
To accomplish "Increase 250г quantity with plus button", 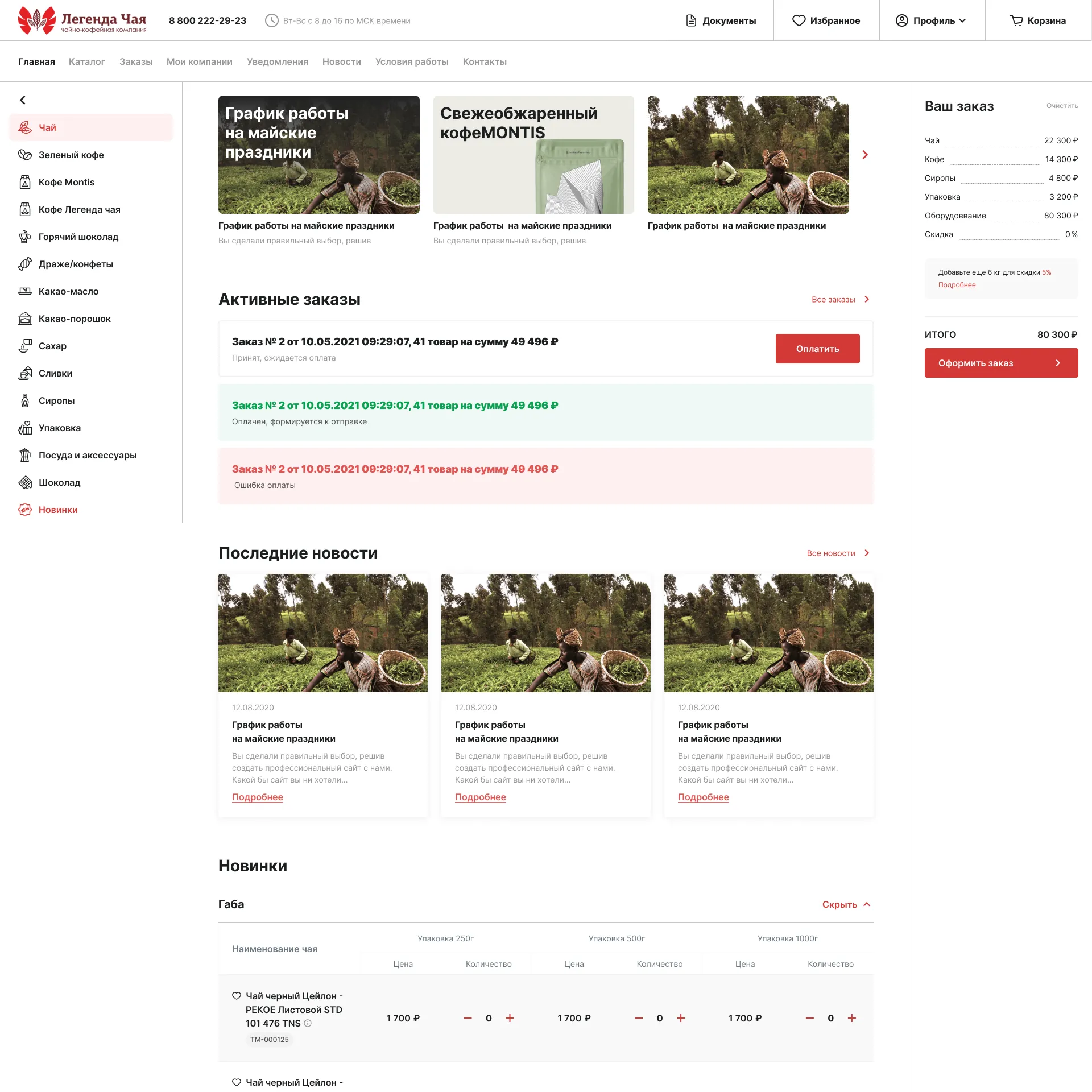I will [510, 1018].
